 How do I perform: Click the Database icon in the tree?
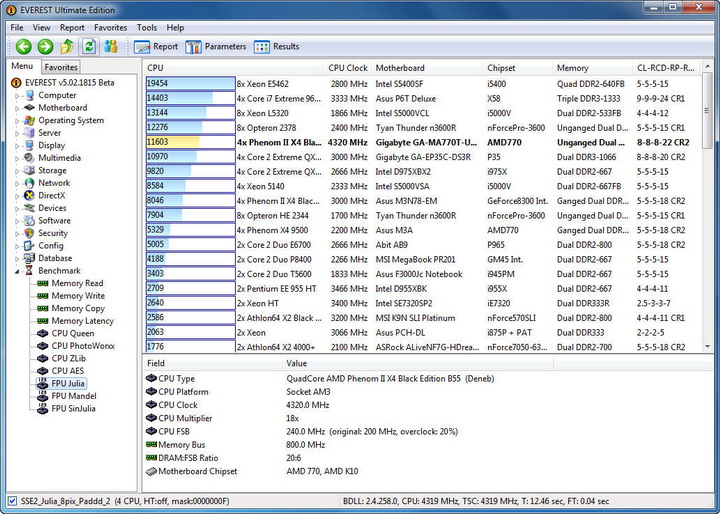click(x=30, y=258)
